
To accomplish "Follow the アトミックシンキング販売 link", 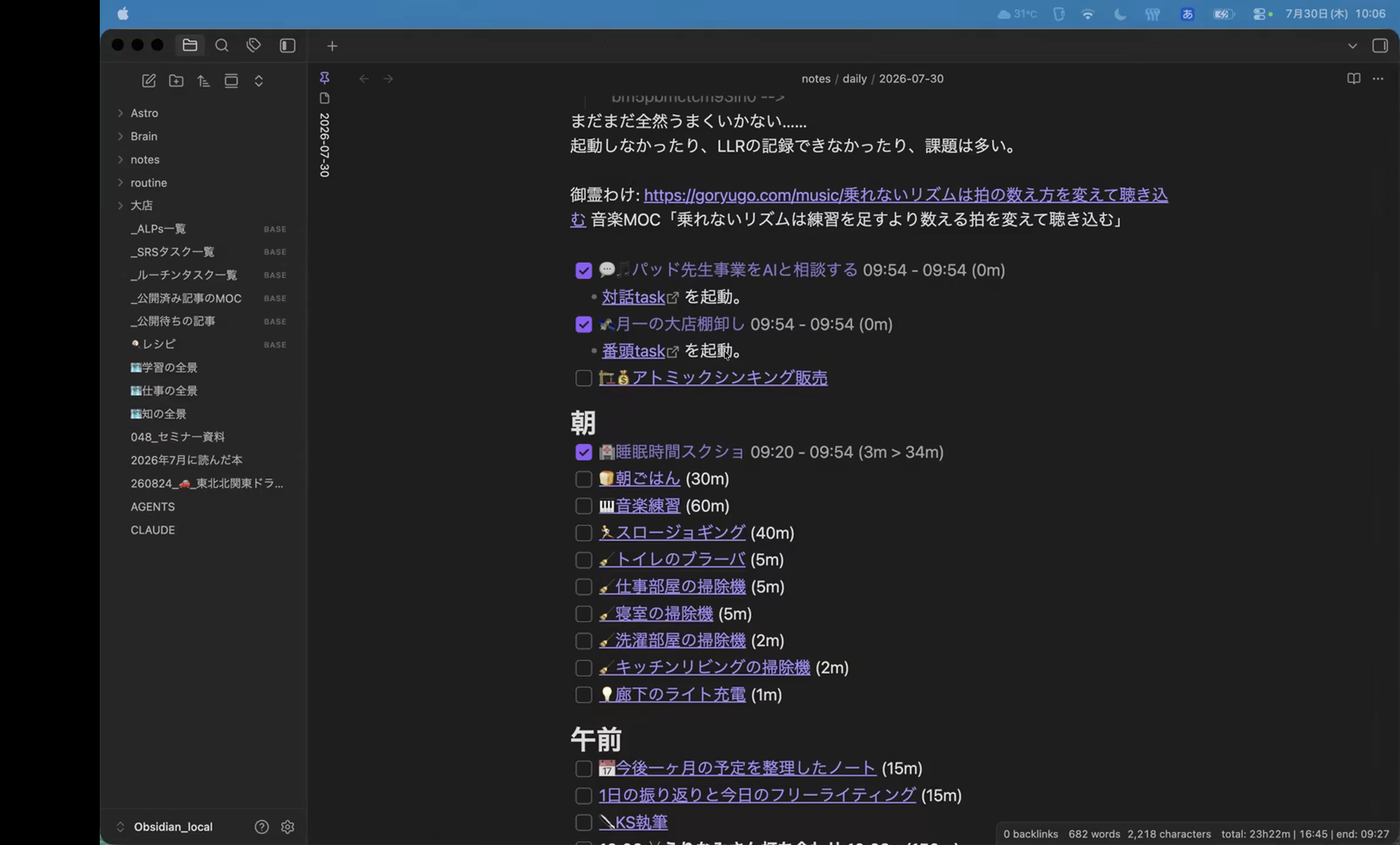I will point(729,378).
